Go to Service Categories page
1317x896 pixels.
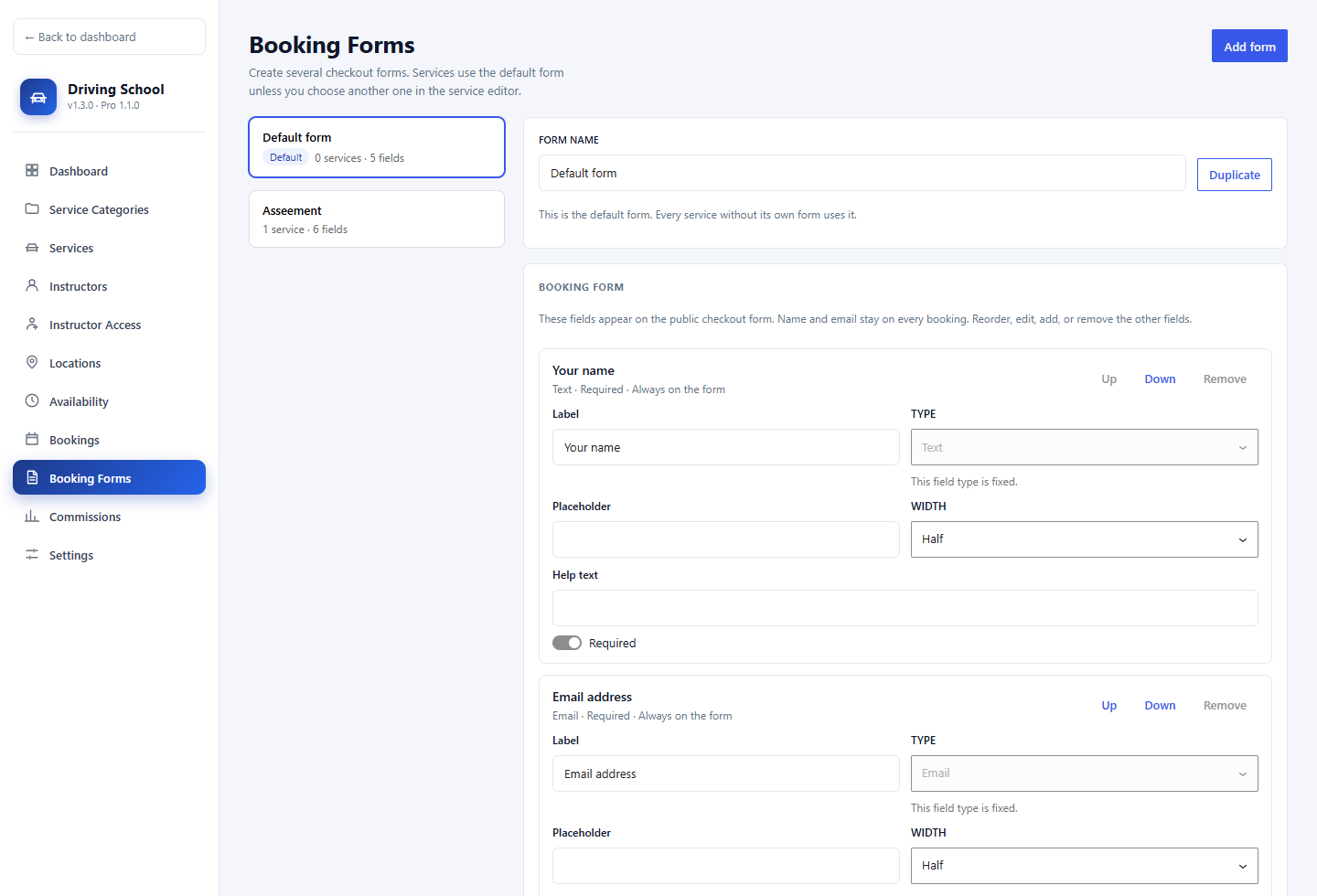tap(109, 209)
